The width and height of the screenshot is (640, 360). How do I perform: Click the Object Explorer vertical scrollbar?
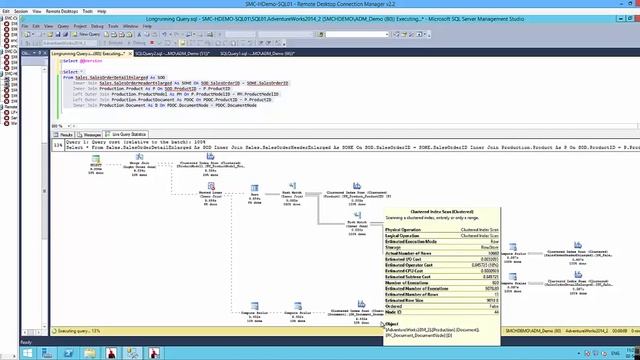(x=44, y=192)
